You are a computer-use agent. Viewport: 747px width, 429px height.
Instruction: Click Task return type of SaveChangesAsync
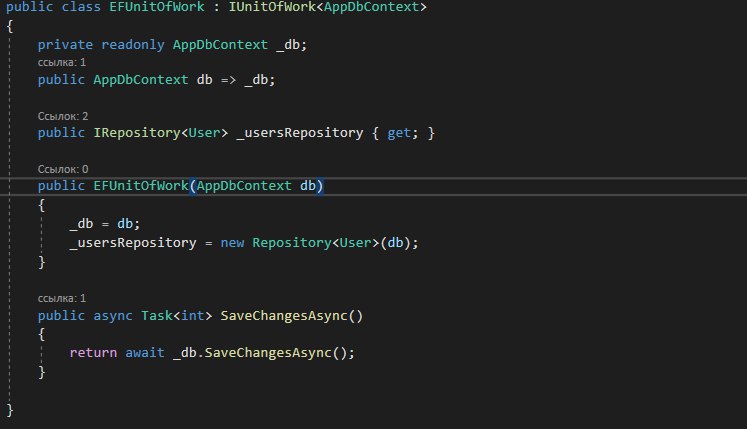(x=157, y=316)
